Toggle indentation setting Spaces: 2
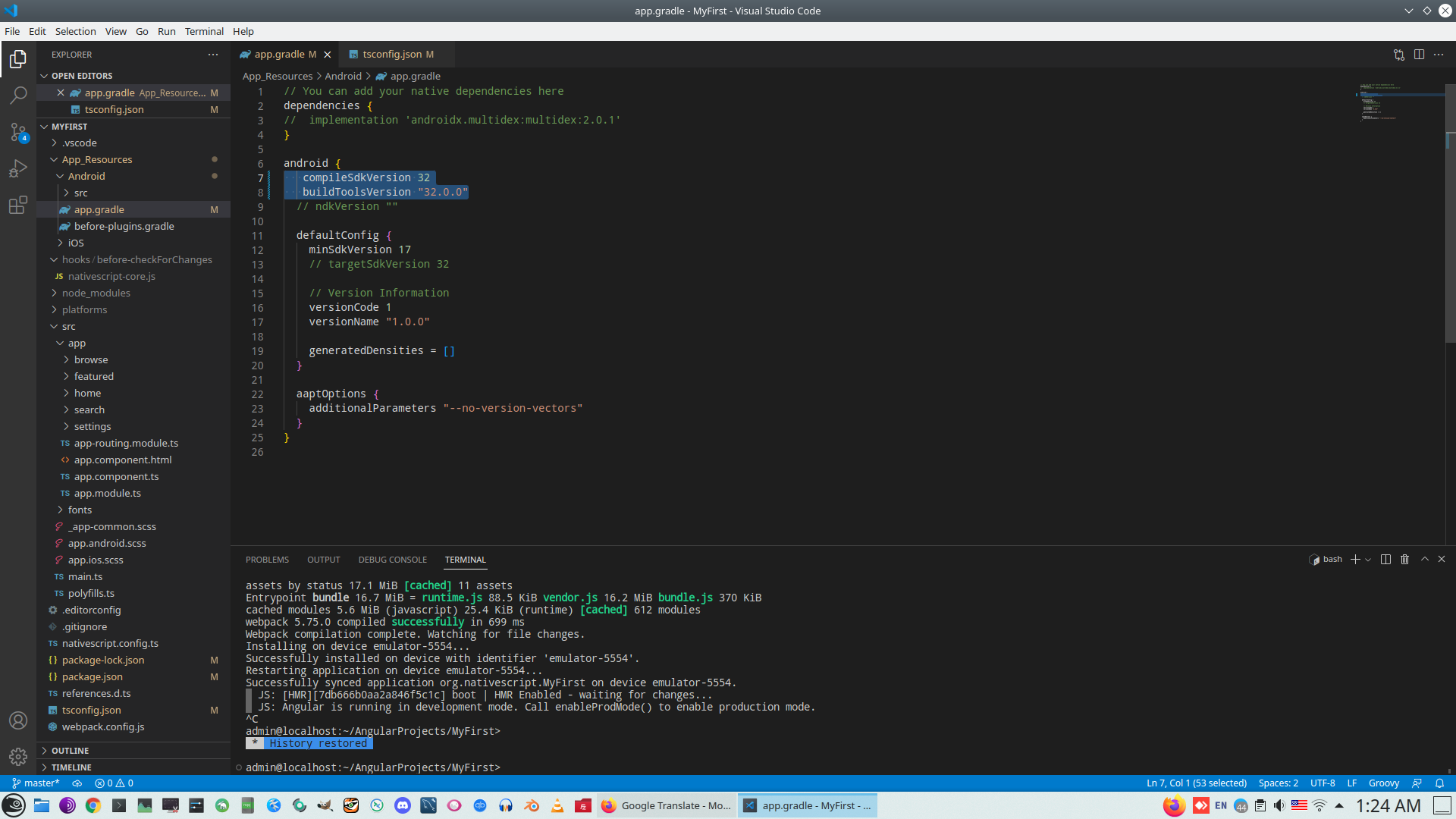Viewport: 1456px width, 819px height. (1278, 783)
